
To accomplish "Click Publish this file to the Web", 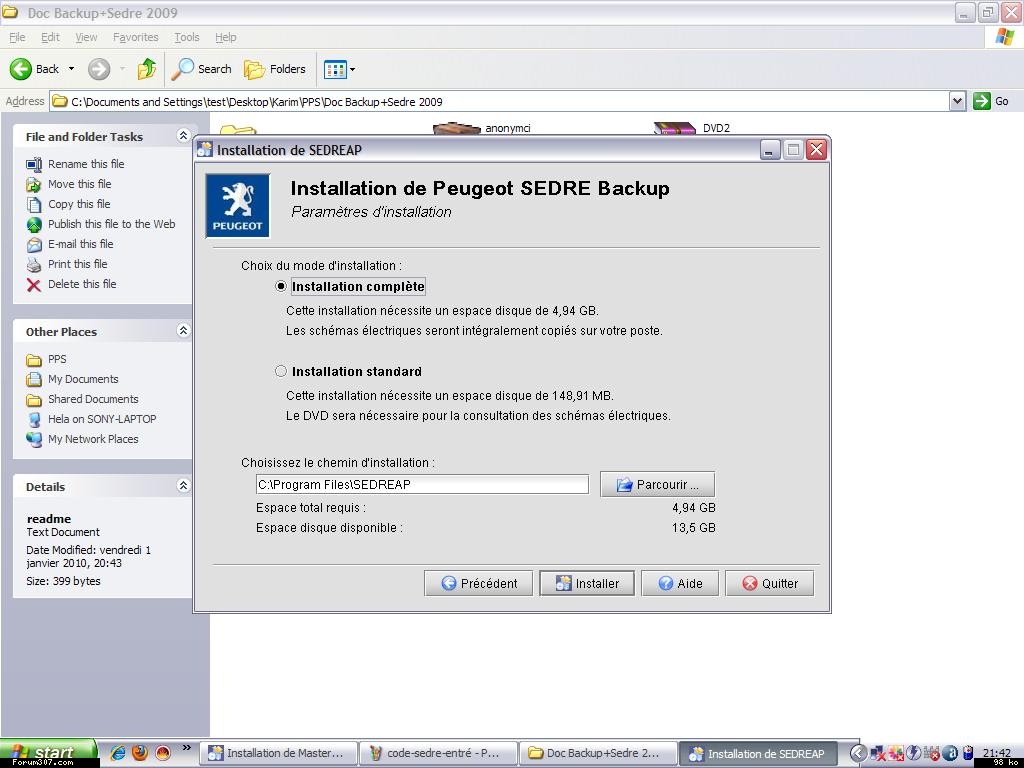I will (101, 224).
